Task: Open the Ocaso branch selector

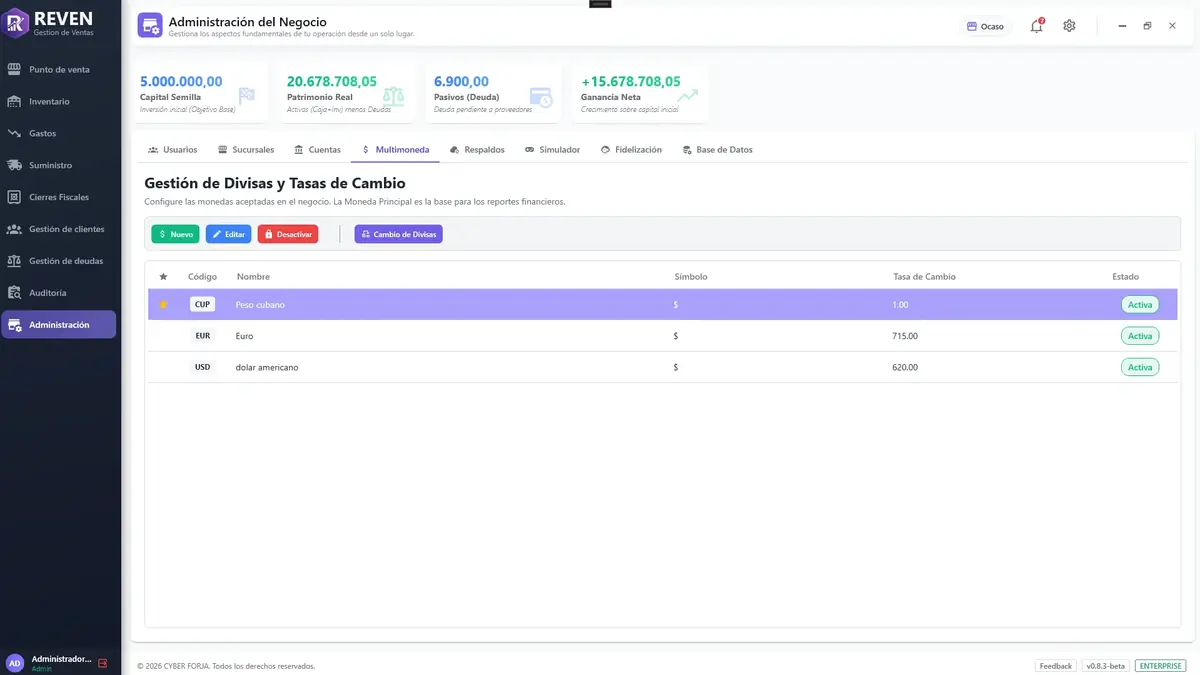Action: [985, 26]
